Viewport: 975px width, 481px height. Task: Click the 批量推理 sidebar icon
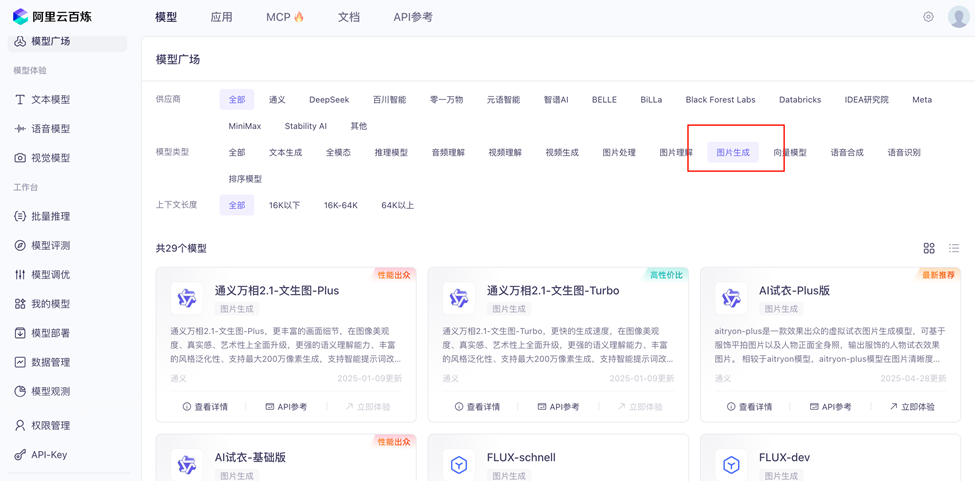[x=20, y=216]
